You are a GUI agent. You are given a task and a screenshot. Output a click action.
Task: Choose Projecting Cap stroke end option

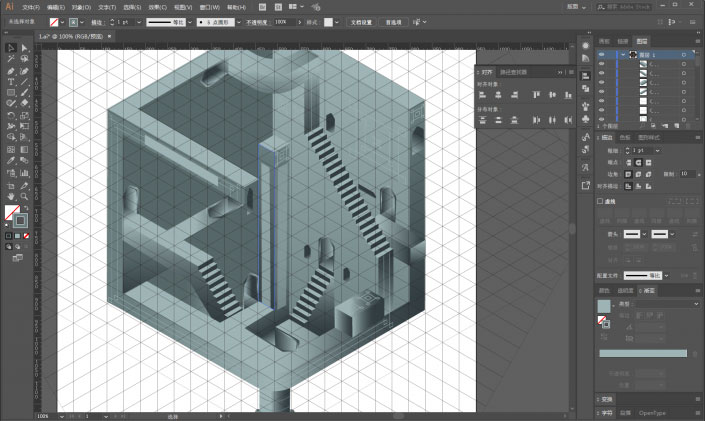point(648,162)
